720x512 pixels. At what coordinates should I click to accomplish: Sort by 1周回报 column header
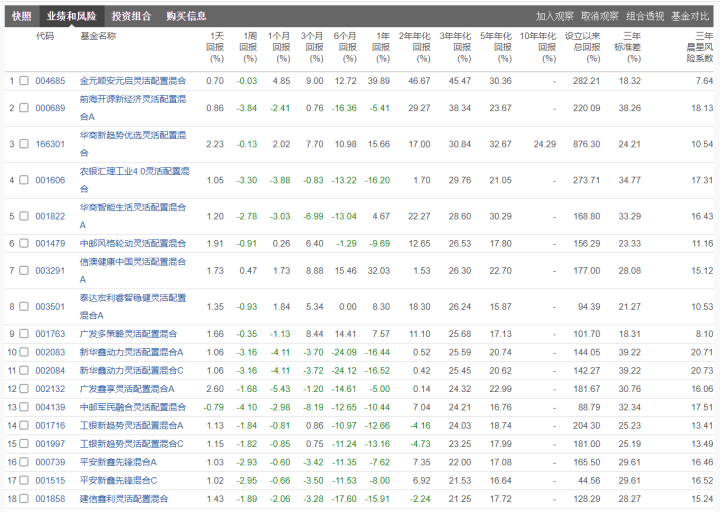248,47
